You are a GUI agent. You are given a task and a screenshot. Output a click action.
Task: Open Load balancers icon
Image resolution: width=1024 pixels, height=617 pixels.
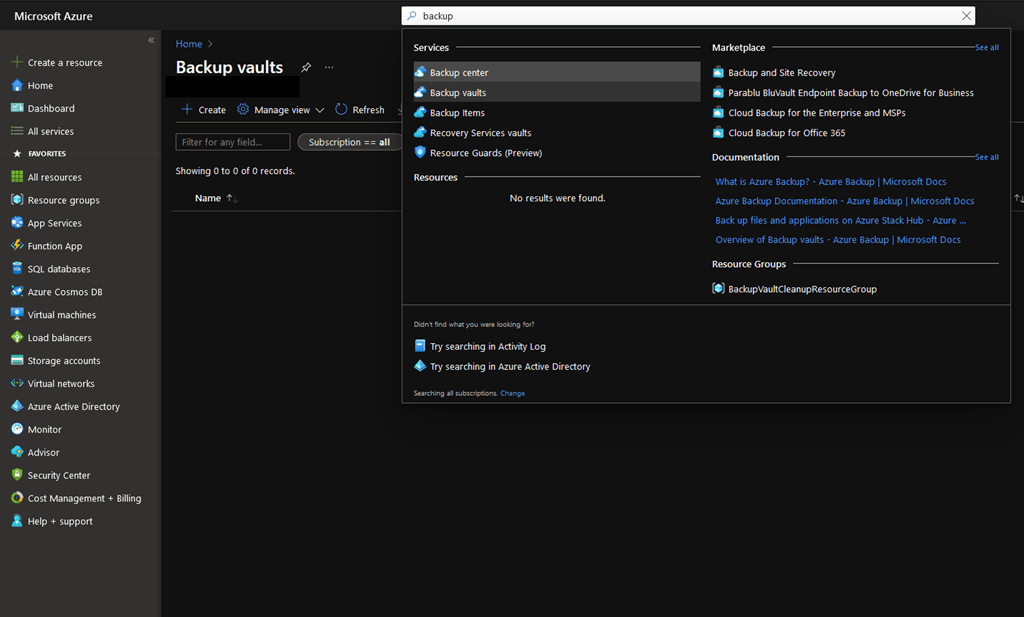pyautogui.click(x=17, y=337)
